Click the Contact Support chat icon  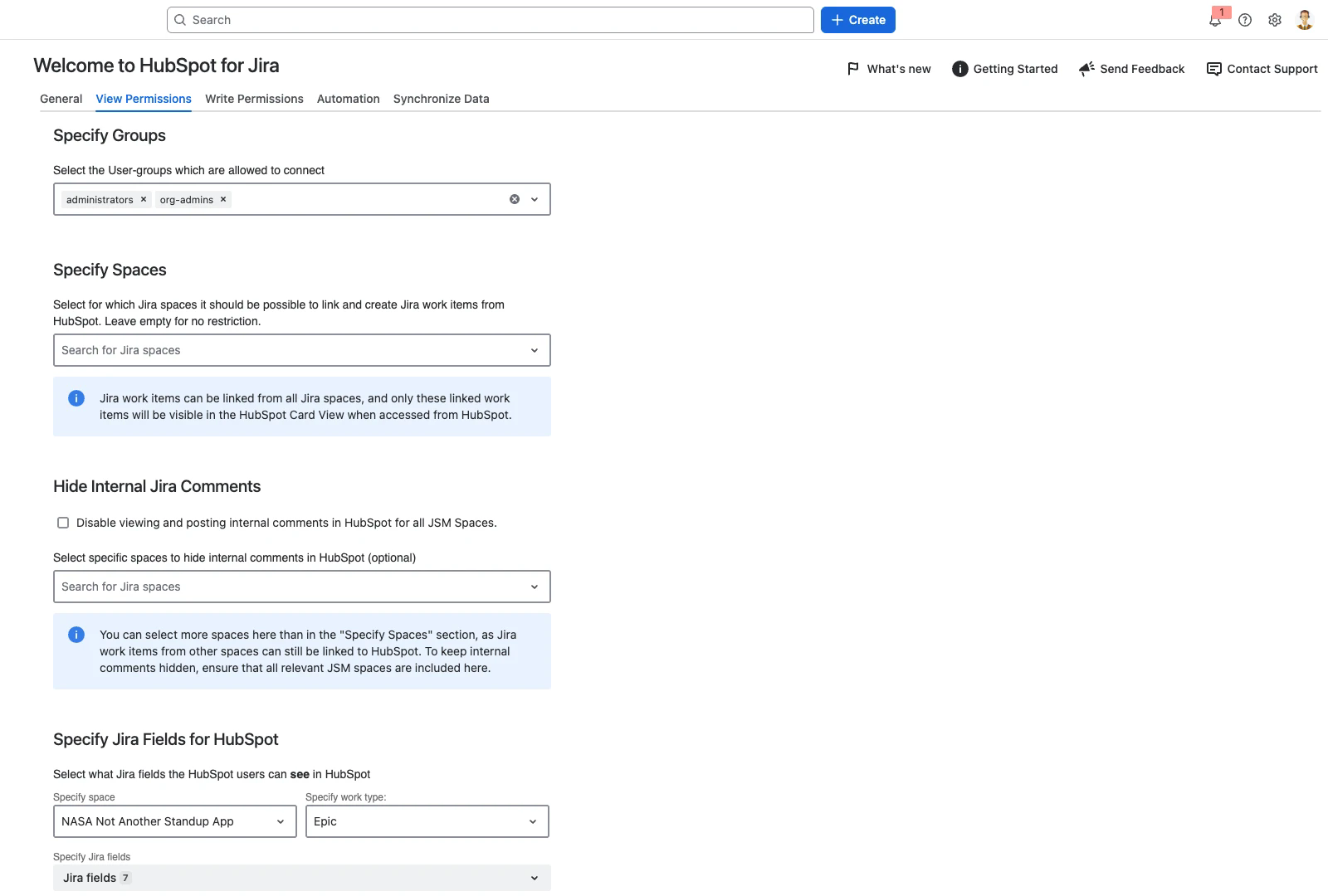(1213, 69)
